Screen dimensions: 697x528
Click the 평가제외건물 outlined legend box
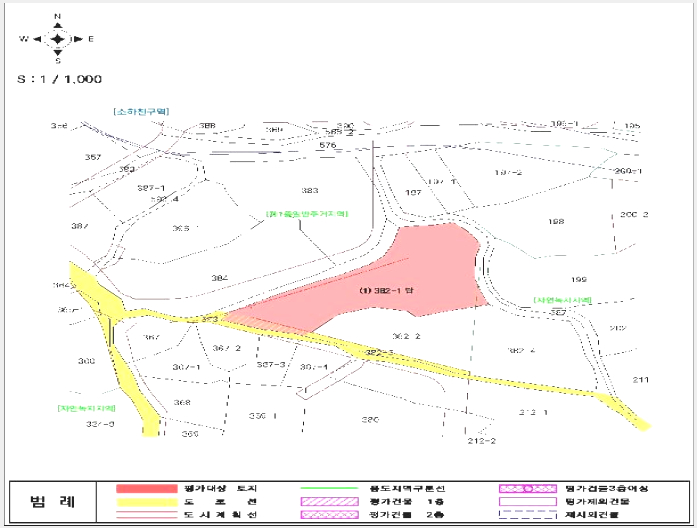click(x=528, y=502)
